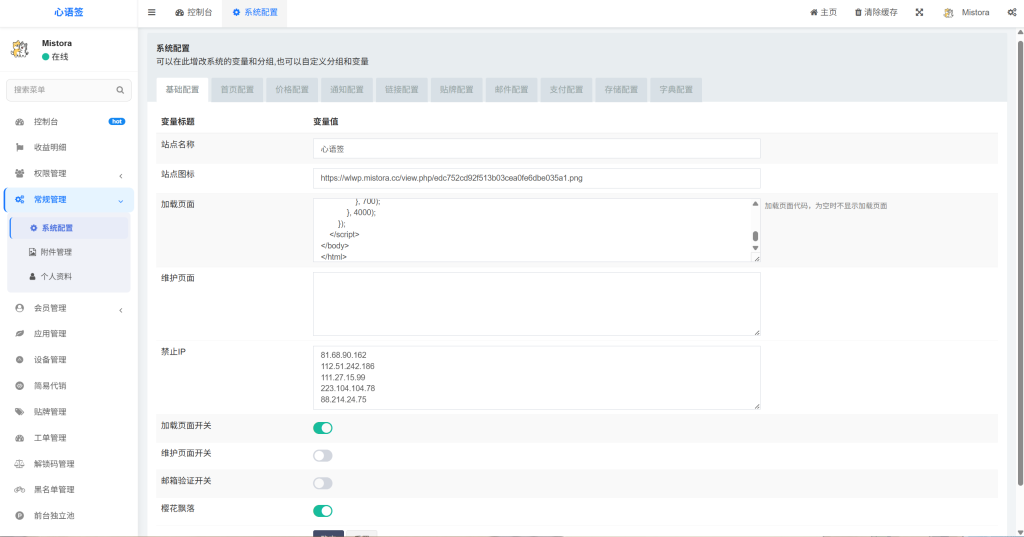Open the settings gears icon at top right
The image size is (1024, 537).
(1012, 12)
